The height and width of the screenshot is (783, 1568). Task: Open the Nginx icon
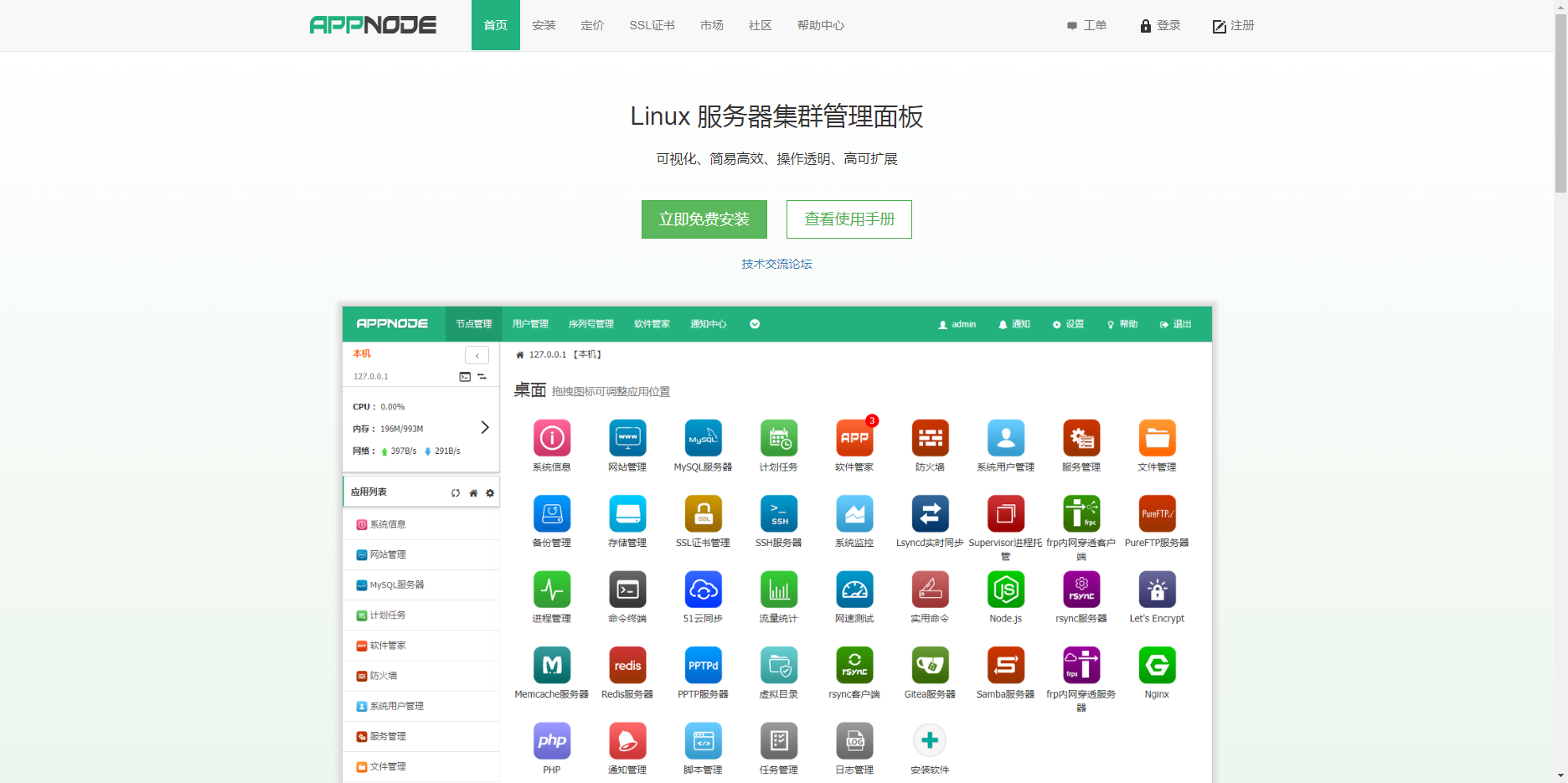click(x=1157, y=665)
